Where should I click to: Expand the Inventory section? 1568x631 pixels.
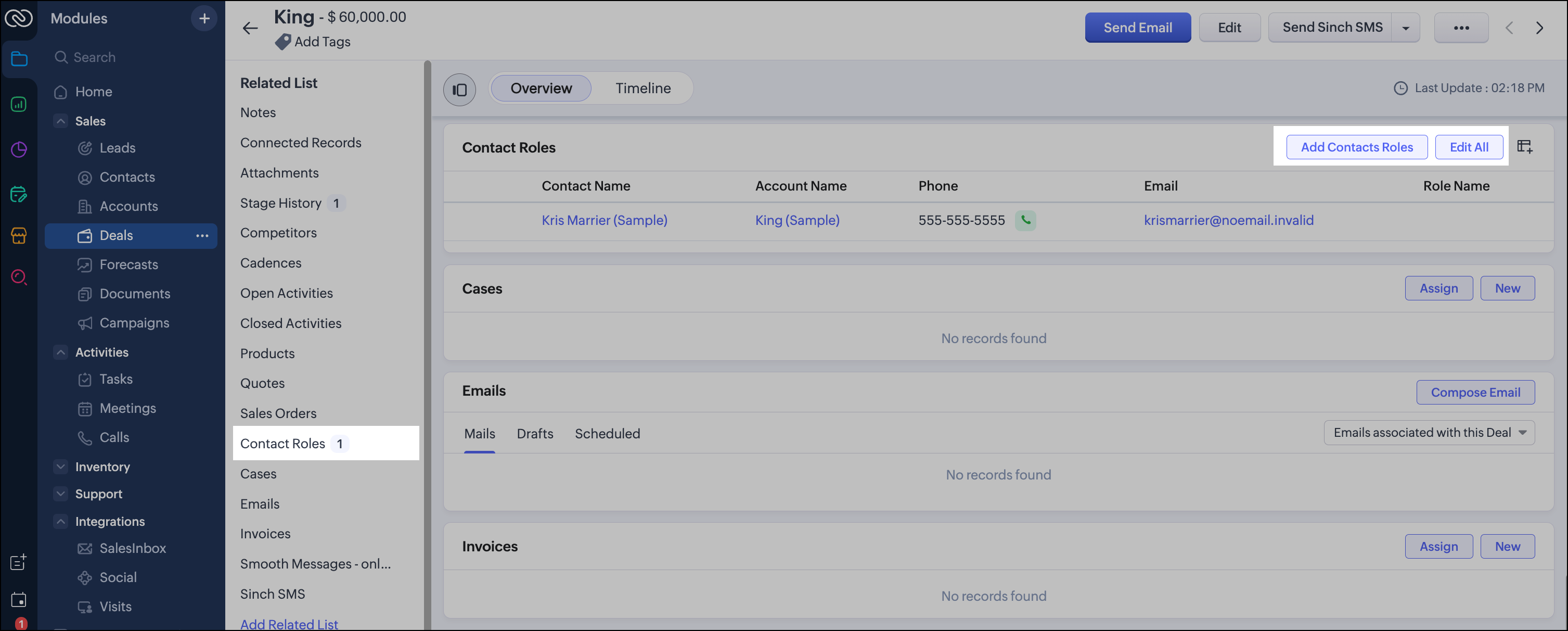[x=60, y=466]
